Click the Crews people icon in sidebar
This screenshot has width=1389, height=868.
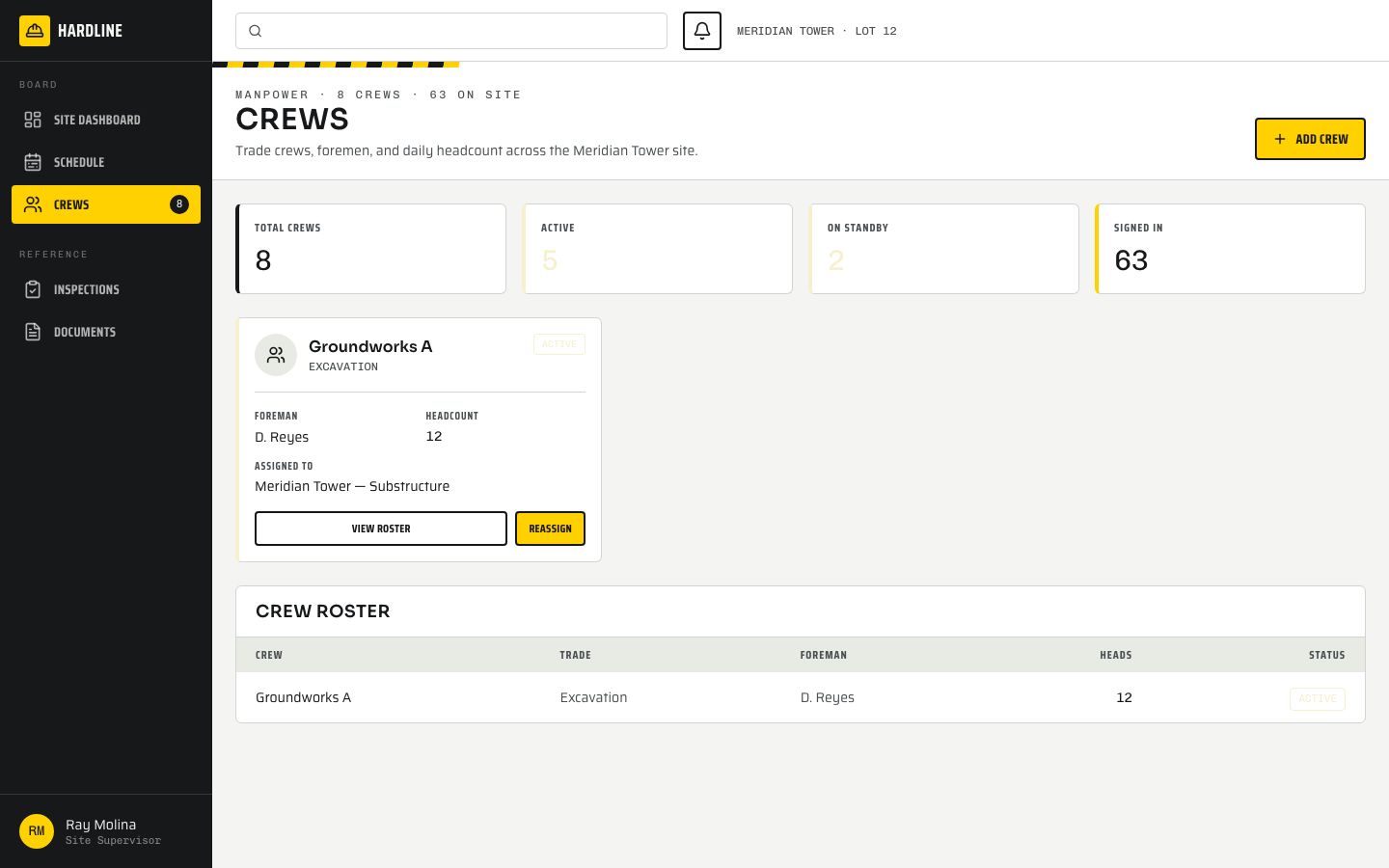33,204
